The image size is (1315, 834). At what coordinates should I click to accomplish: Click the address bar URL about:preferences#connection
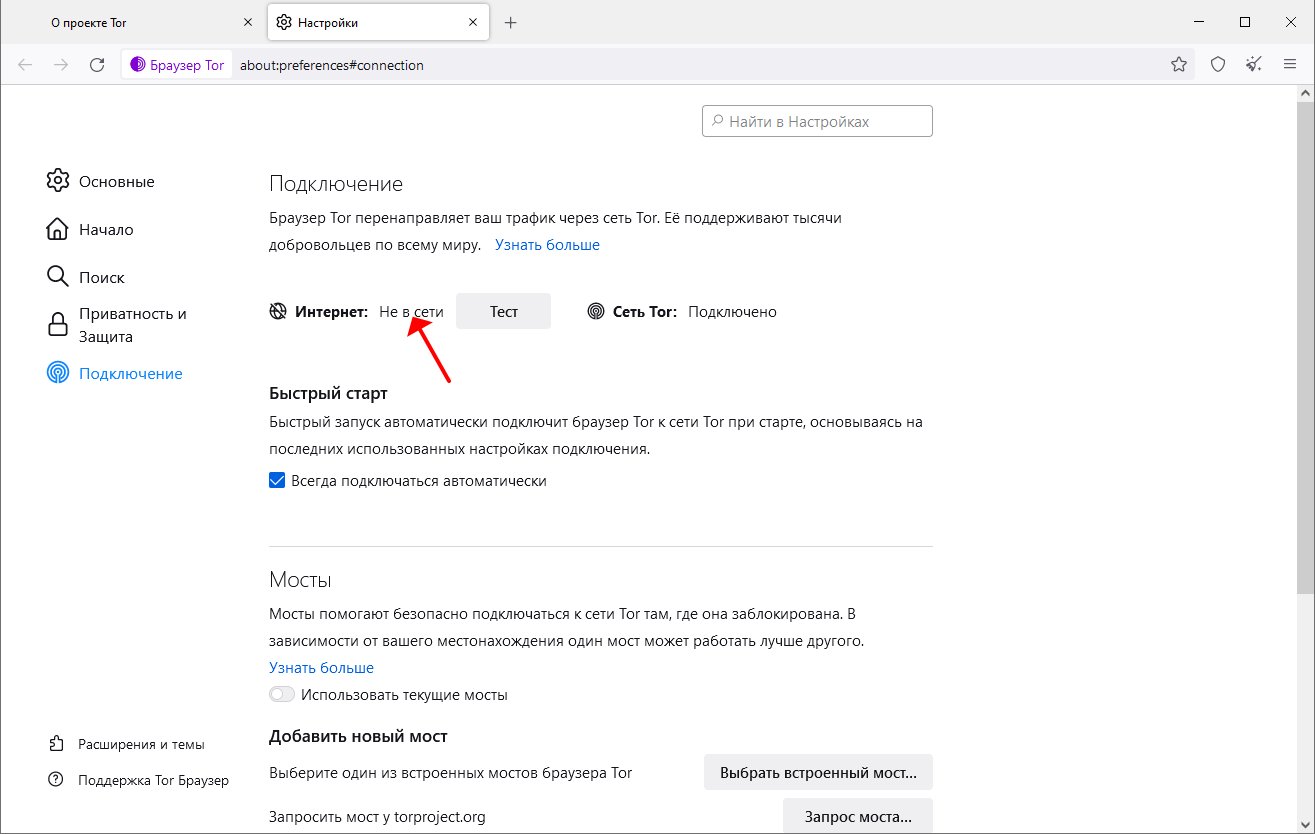(332, 65)
